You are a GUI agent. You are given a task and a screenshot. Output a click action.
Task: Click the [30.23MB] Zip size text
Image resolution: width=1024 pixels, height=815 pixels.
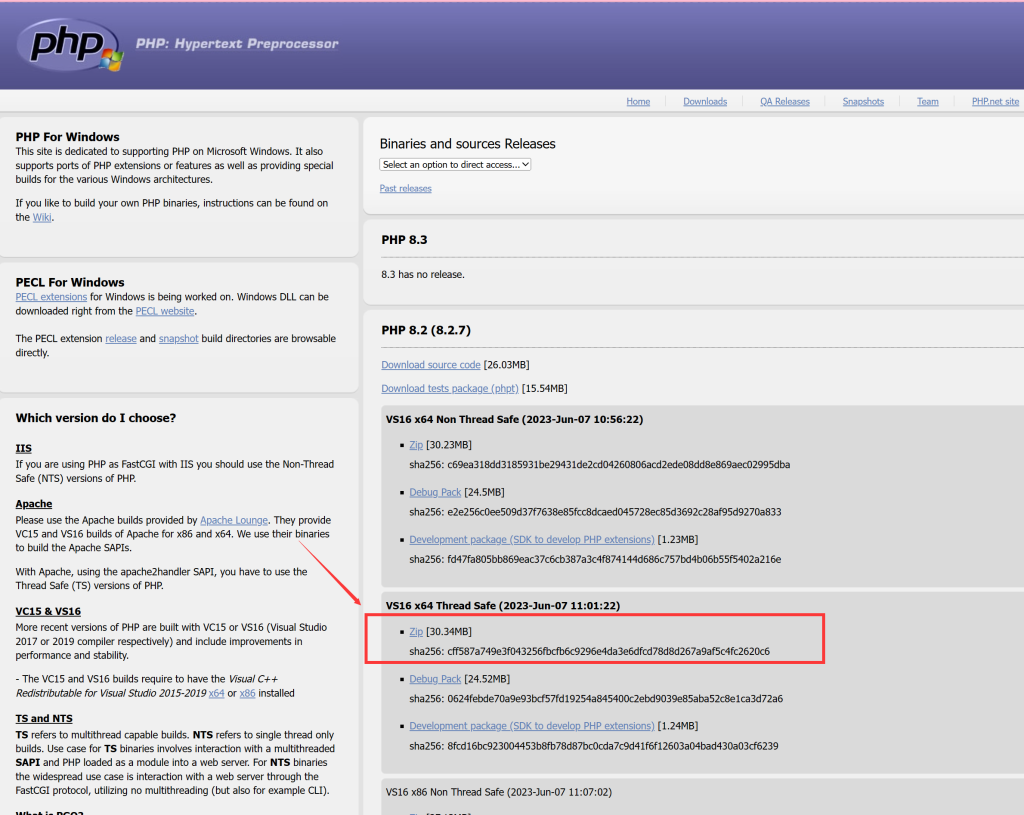pyautogui.click(x=449, y=445)
